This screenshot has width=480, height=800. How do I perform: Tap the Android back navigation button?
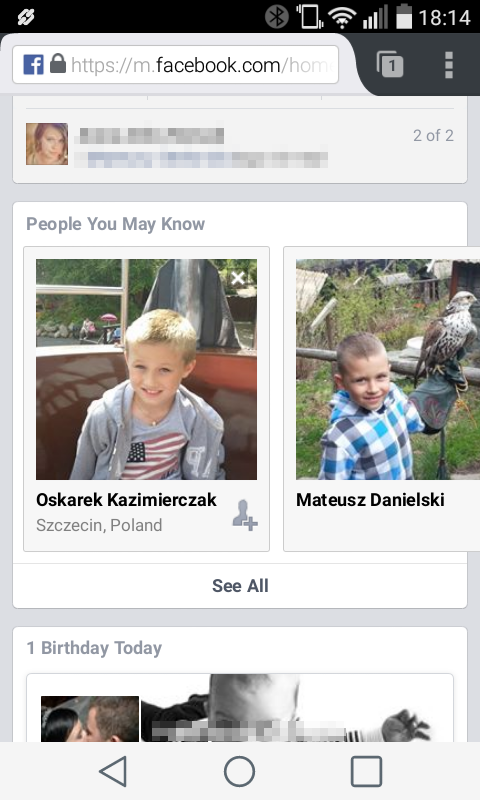point(113,771)
